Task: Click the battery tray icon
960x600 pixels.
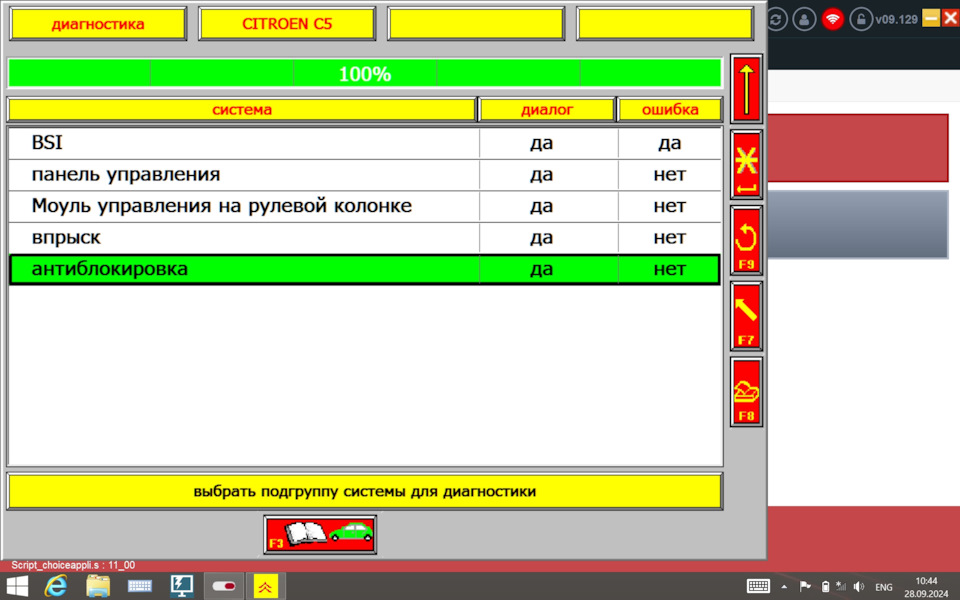Action: 825,587
